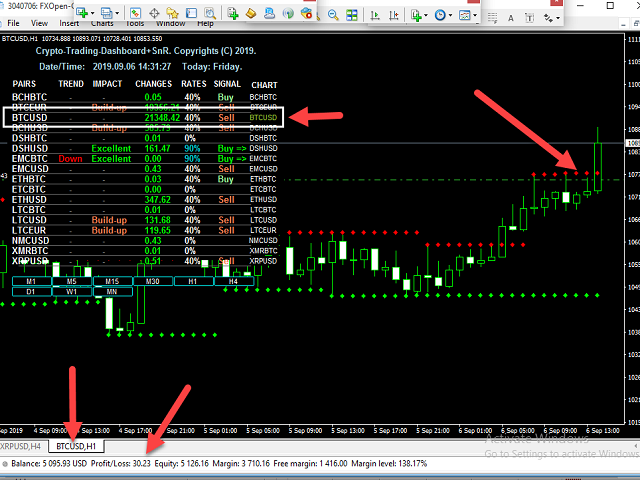The height and width of the screenshot is (480, 640).
Task: Open the green signals broadcast icon
Action: (x=288, y=13)
